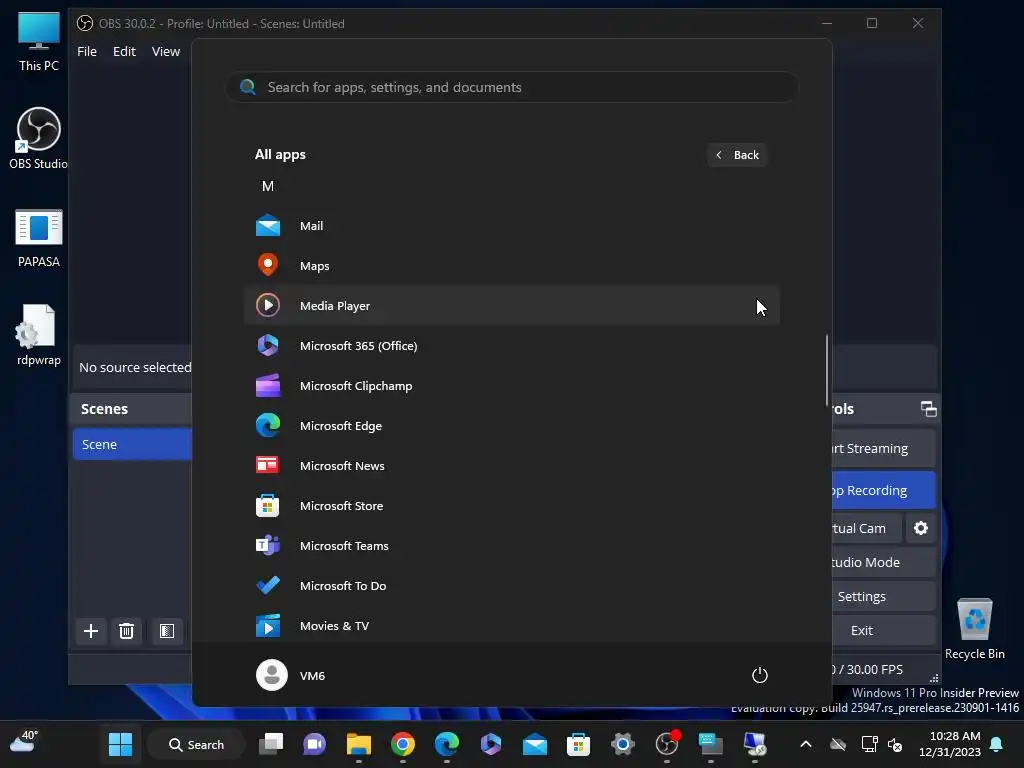This screenshot has height=768, width=1024.
Task: Click the Start menu scrollbar
Action: [x=827, y=370]
